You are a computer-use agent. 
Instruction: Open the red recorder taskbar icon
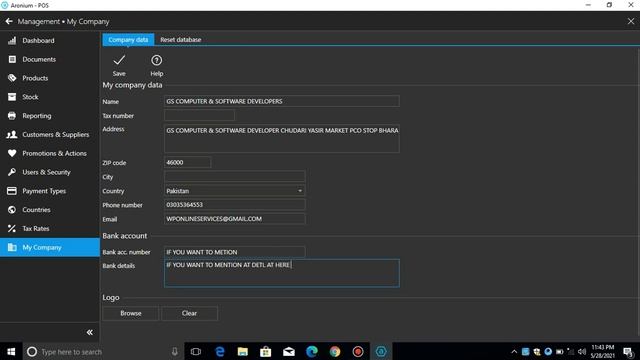pos(358,351)
